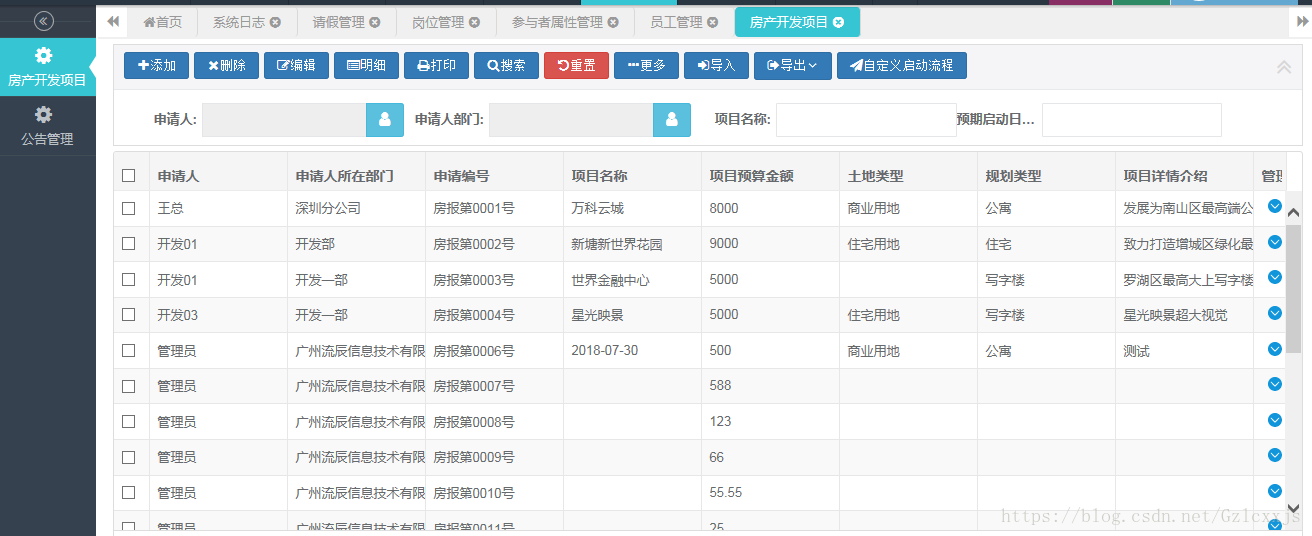Check the 开发03 row checkbox

pyautogui.click(x=128, y=314)
